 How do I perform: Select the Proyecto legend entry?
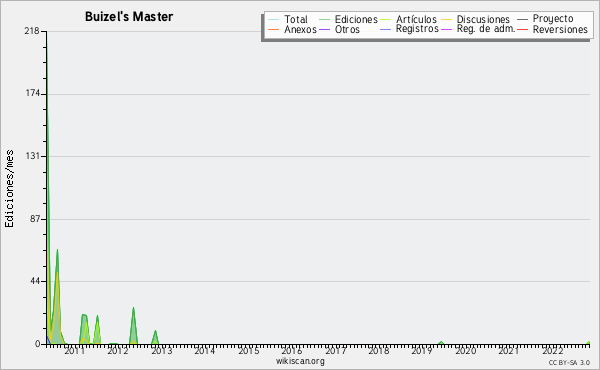545,19
